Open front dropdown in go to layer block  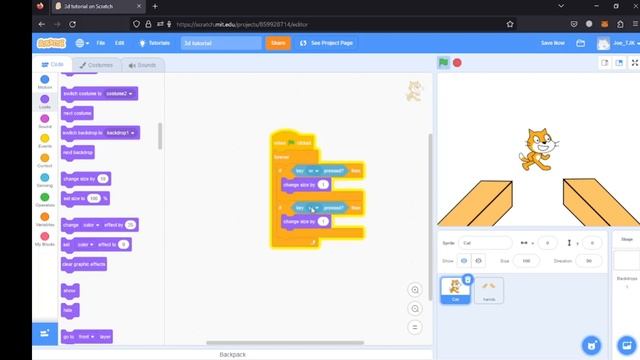(87, 337)
